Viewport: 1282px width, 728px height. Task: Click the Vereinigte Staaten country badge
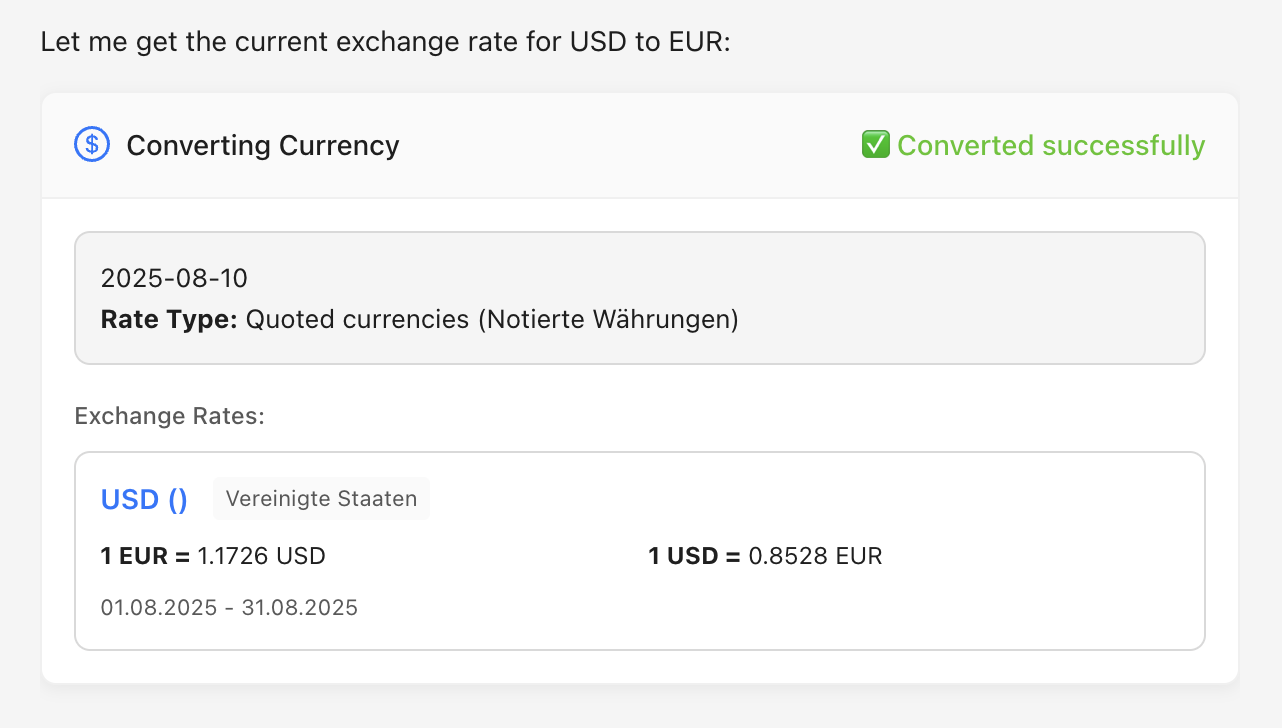coord(321,499)
